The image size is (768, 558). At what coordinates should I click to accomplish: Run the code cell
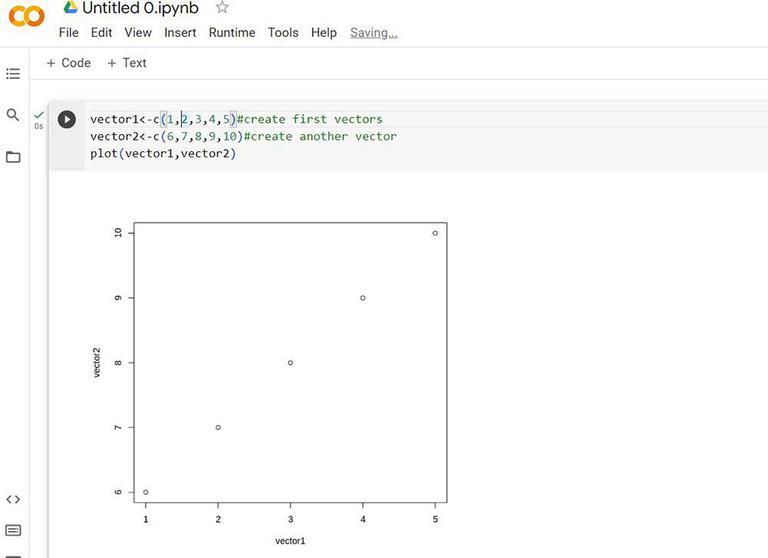coord(66,120)
